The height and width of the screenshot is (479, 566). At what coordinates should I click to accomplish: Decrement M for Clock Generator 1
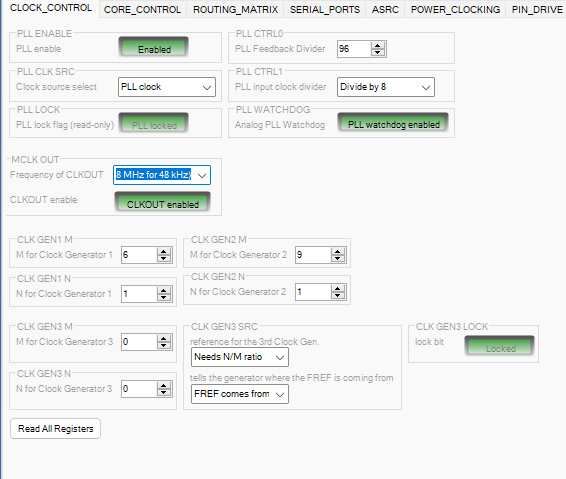[x=164, y=258]
